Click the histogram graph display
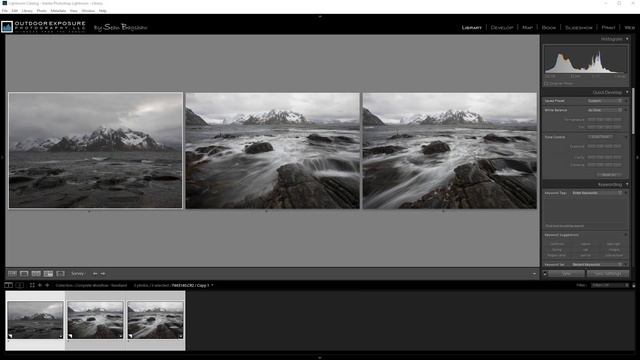Viewport: 640px width, 360px height. [585, 59]
